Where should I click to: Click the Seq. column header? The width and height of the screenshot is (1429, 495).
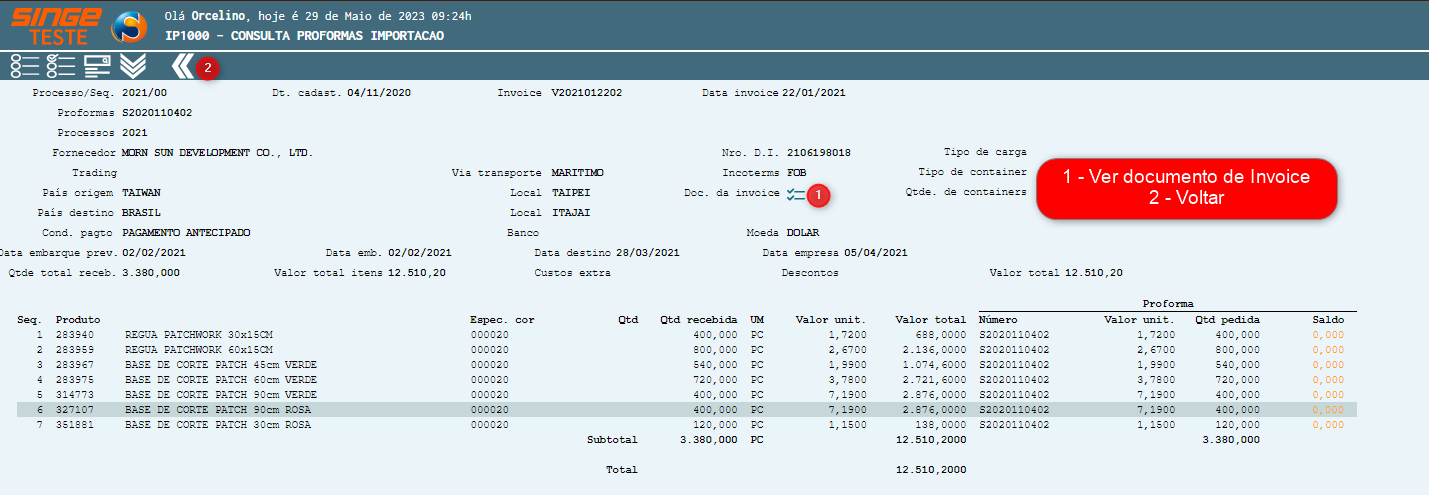[x=28, y=319]
